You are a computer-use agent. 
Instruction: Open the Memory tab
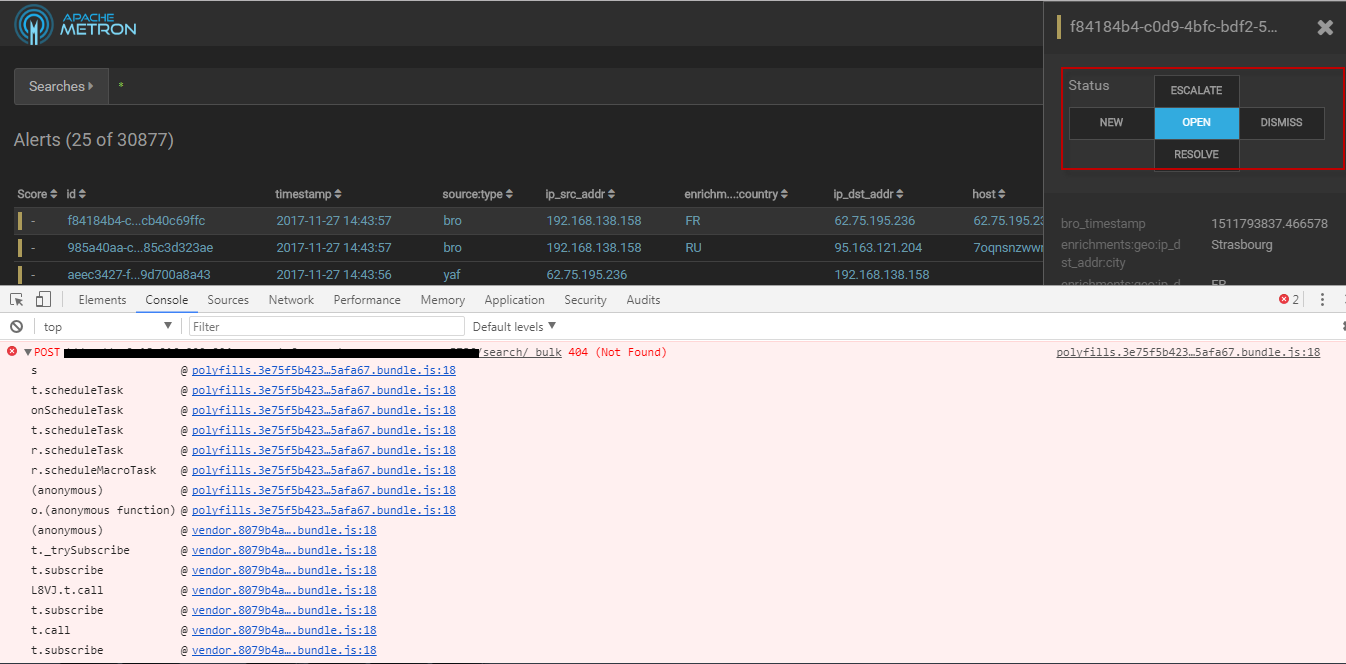(x=442, y=299)
